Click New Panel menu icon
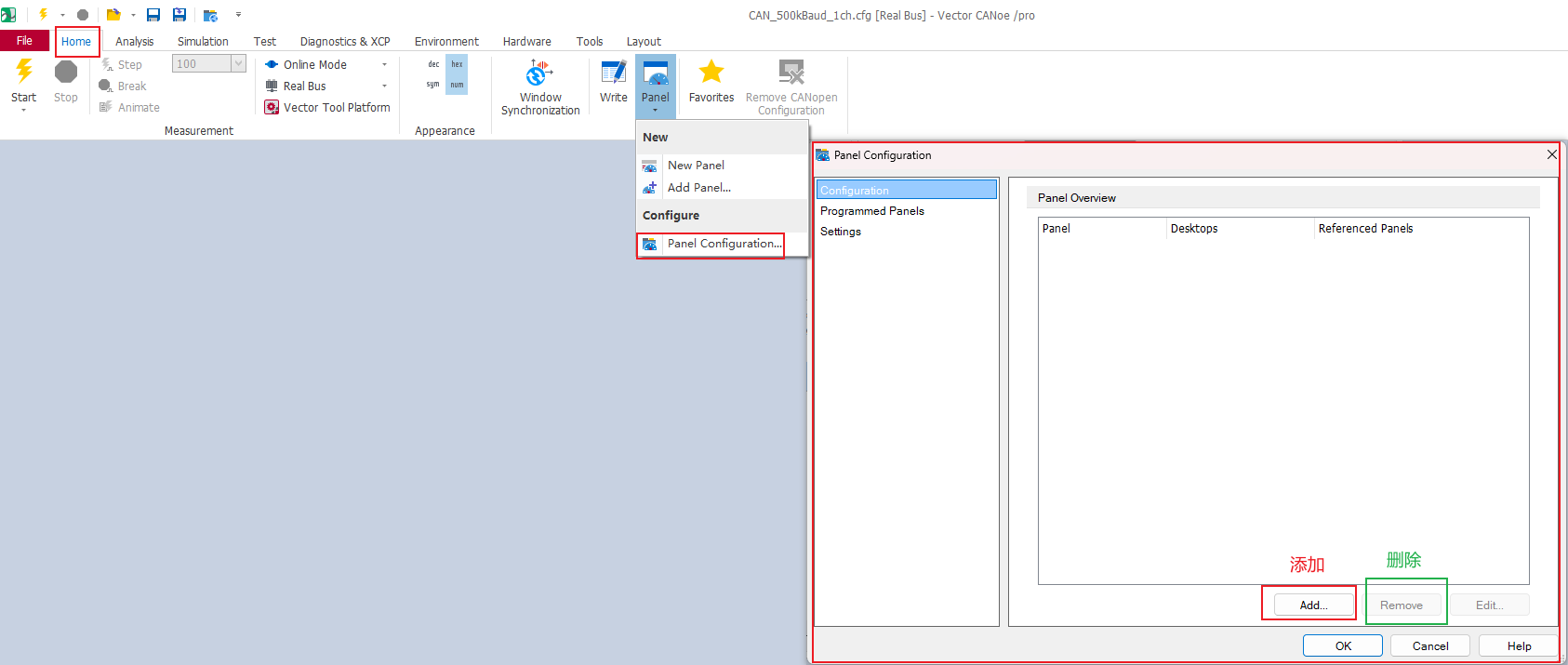This screenshot has height=665, width=1568. pos(649,166)
